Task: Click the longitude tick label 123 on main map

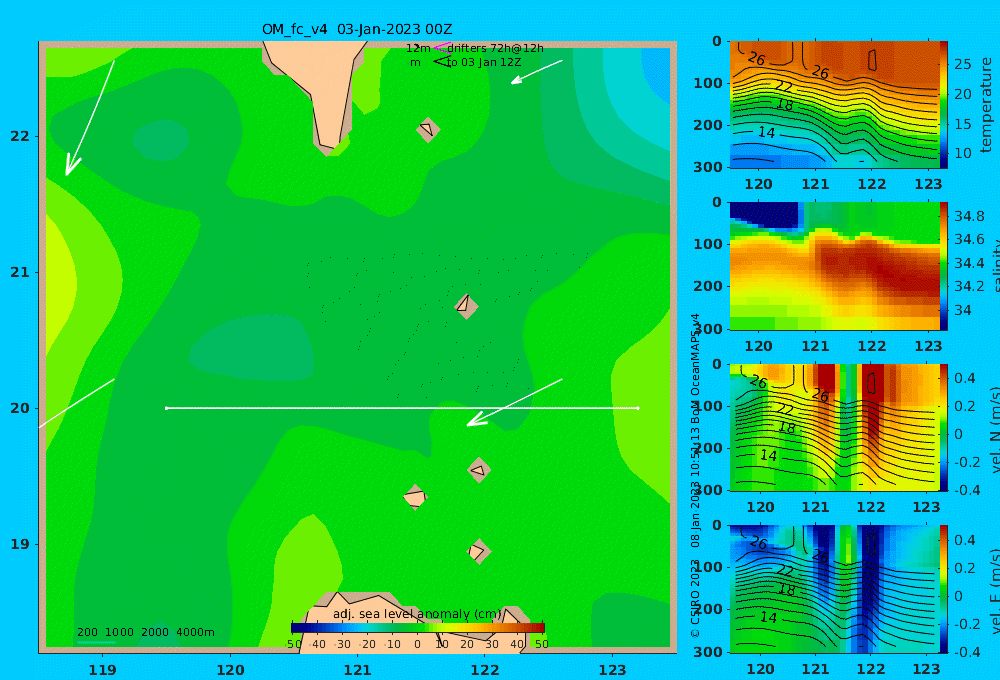Action: coord(612,670)
